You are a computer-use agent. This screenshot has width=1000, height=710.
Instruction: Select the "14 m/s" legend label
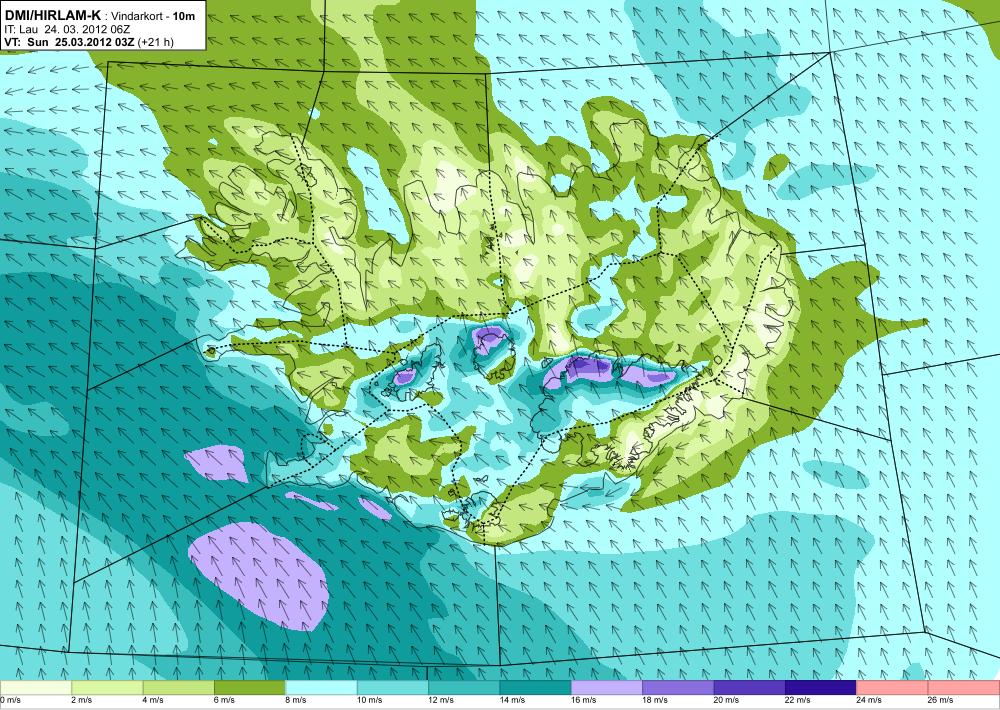512,700
